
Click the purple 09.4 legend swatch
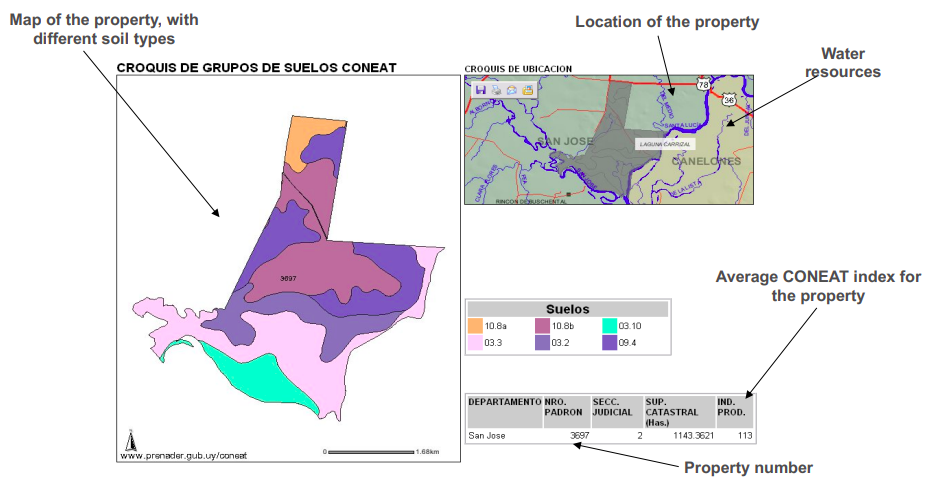609,343
